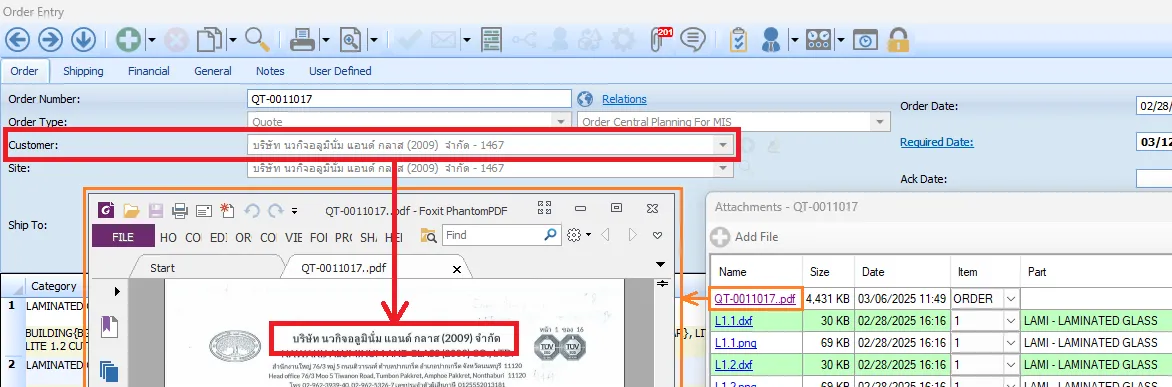1172x387 pixels.
Task: Click the copy document toolbar icon
Action: pos(209,39)
